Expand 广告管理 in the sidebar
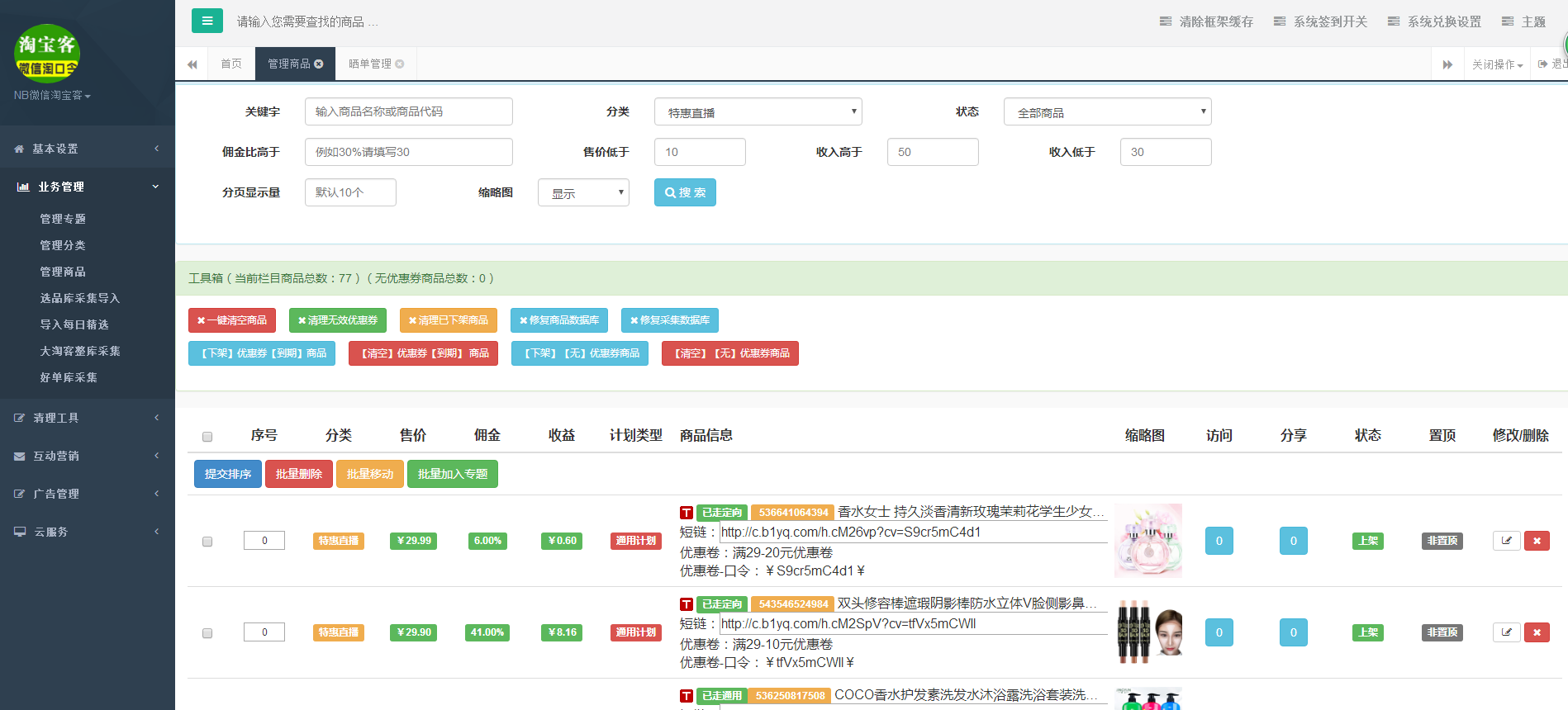Viewport: 1568px width, 710px height. 88,494
